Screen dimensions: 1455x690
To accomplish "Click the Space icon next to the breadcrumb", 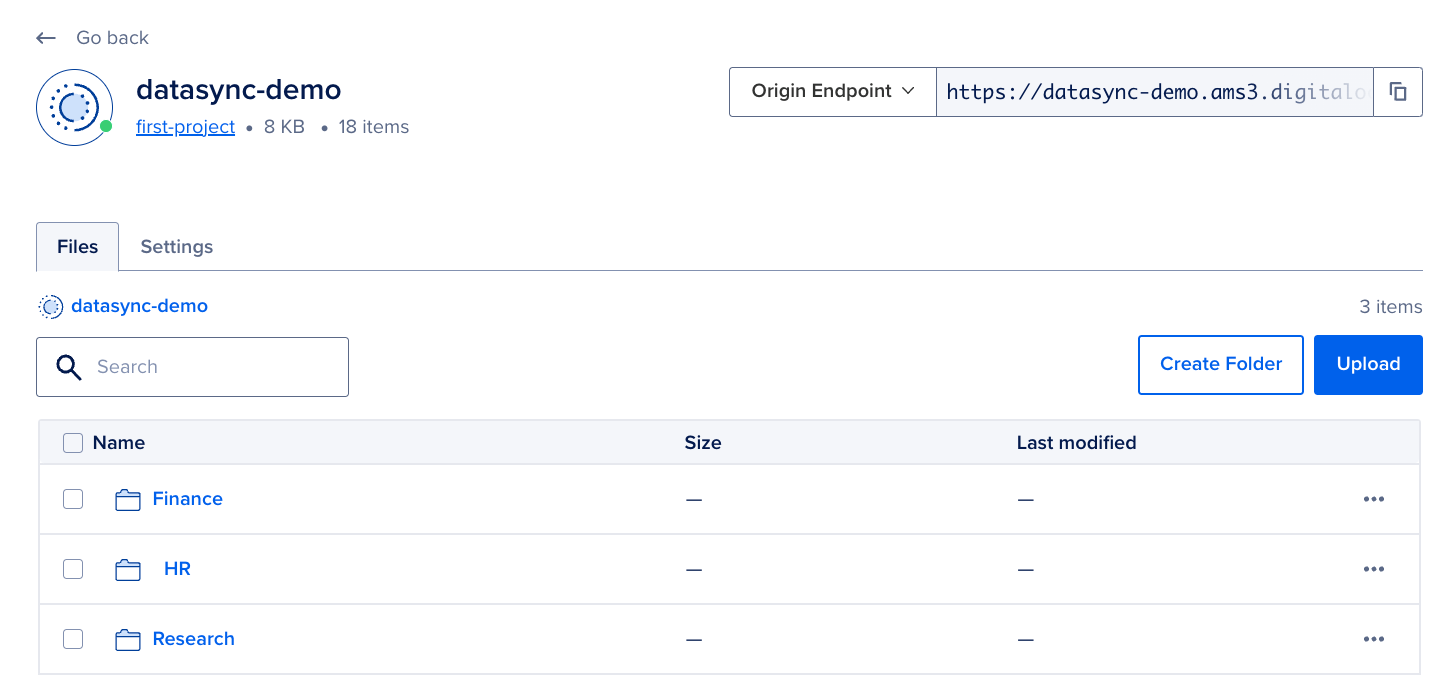I will [49, 306].
